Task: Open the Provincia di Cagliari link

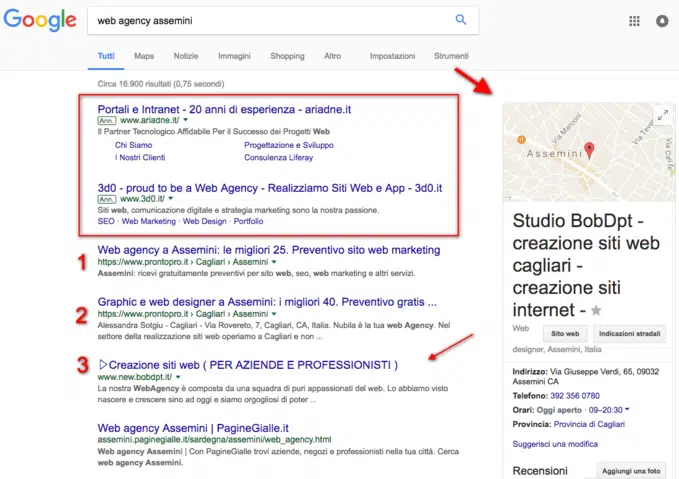Action: tap(589, 424)
